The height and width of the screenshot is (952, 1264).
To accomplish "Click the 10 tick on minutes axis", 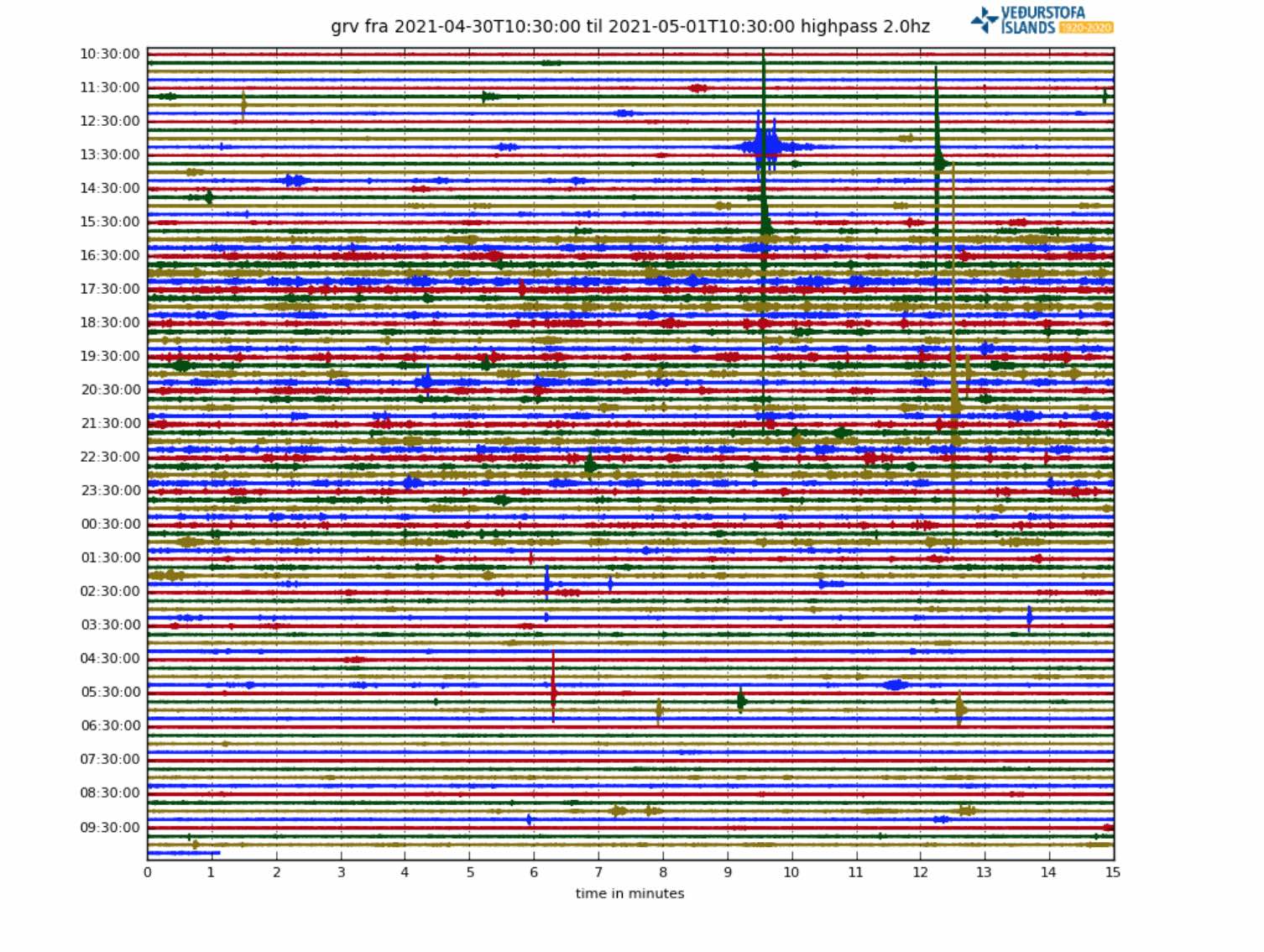I will pos(791,872).
